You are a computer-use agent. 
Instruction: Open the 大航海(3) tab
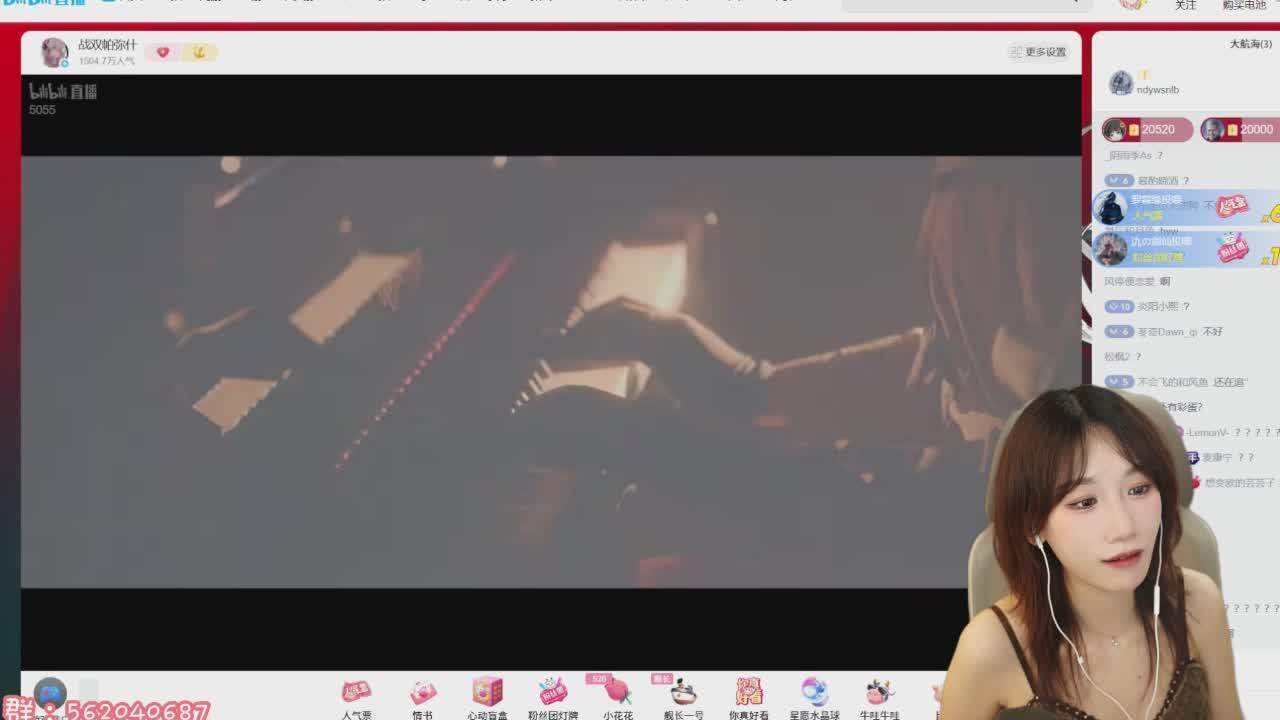tap(1250, 44)
